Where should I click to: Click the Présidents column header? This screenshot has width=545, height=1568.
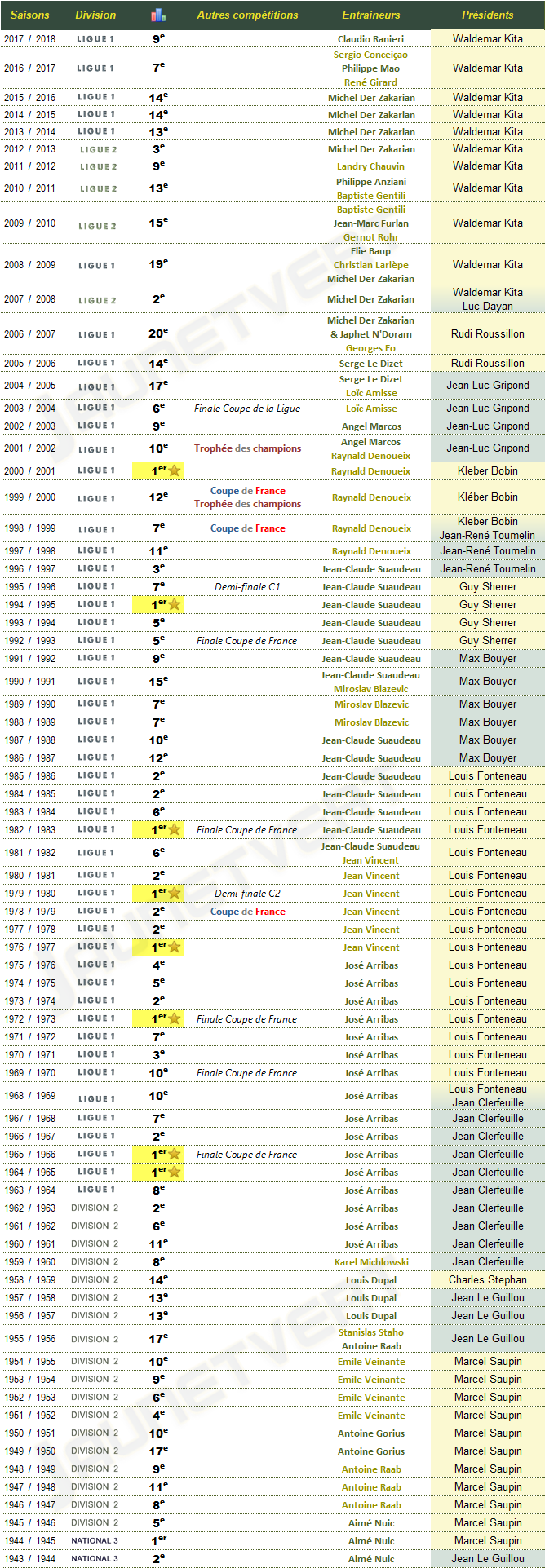(x=488, y=15)
